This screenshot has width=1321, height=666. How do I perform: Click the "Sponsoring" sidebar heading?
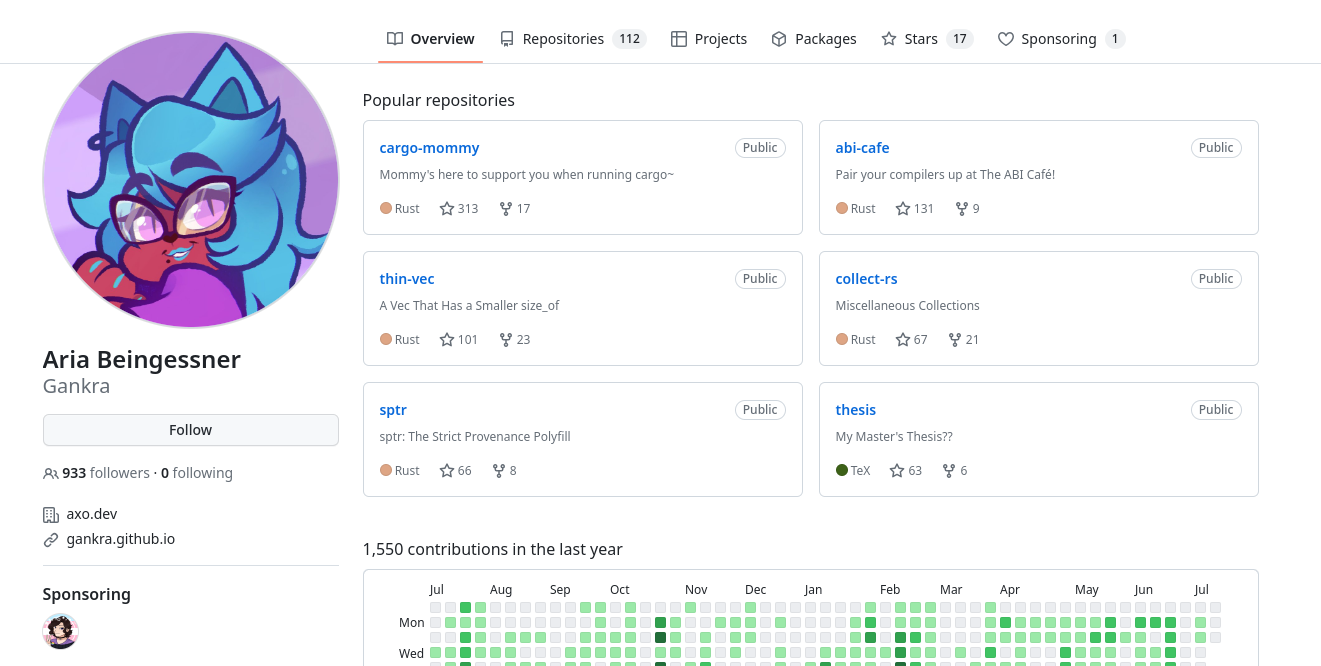(x=87, y=595)
